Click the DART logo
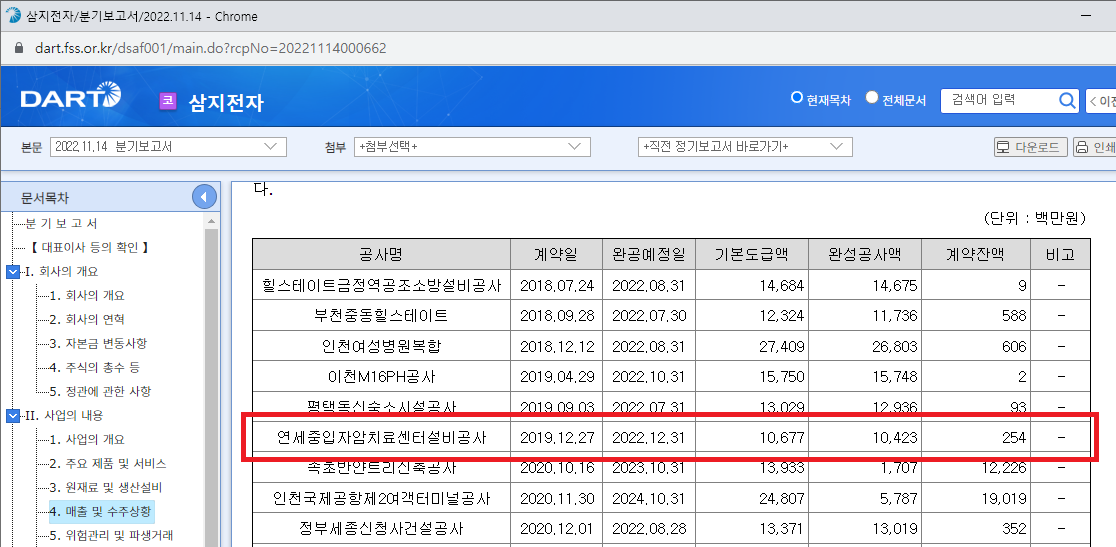The image size is (1116, 547). [71, 97]
